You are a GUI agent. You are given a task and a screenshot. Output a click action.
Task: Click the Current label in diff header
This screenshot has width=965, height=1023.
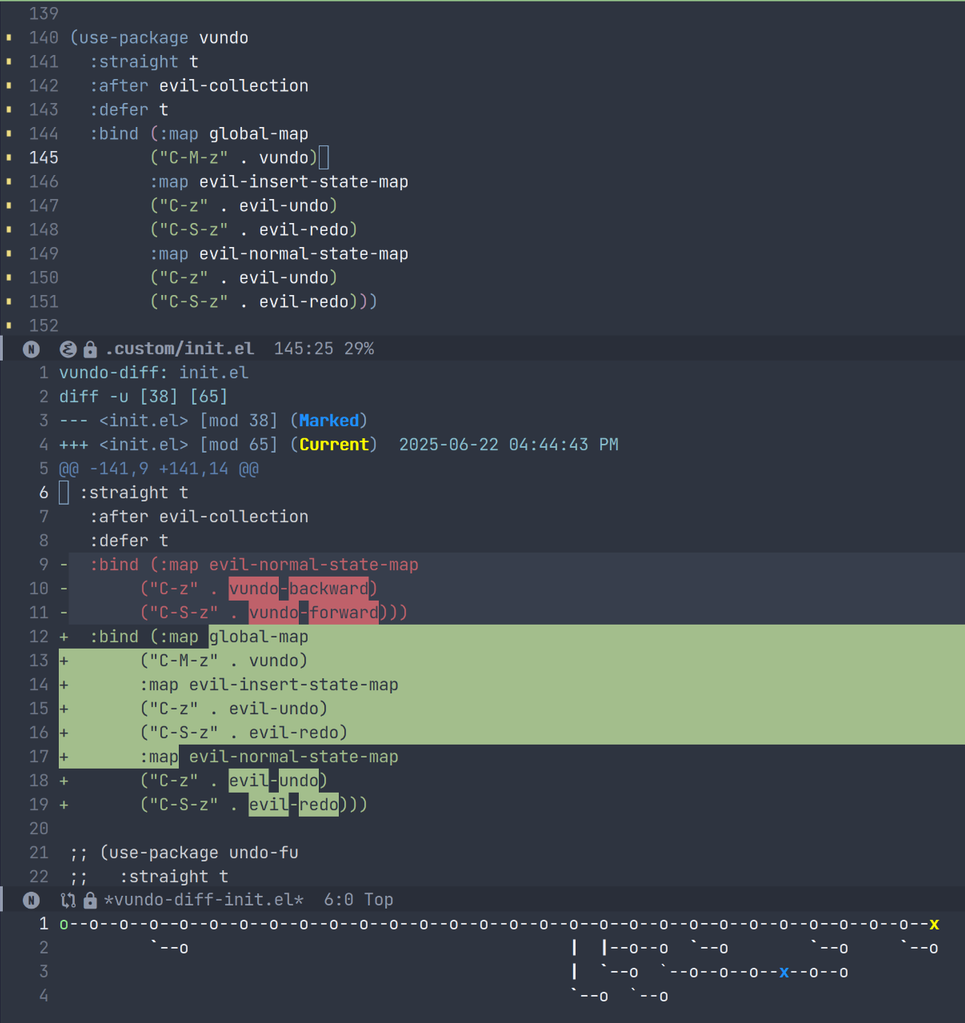click(x=334, y=445)
